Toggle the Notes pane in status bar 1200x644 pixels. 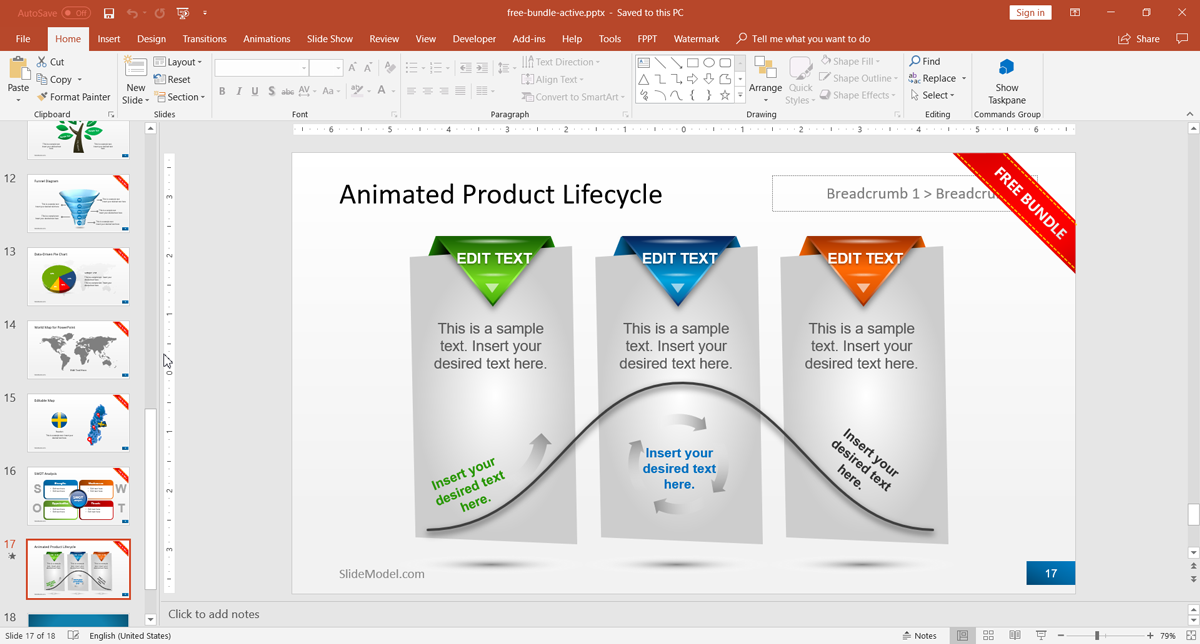(x=919, y=636)
